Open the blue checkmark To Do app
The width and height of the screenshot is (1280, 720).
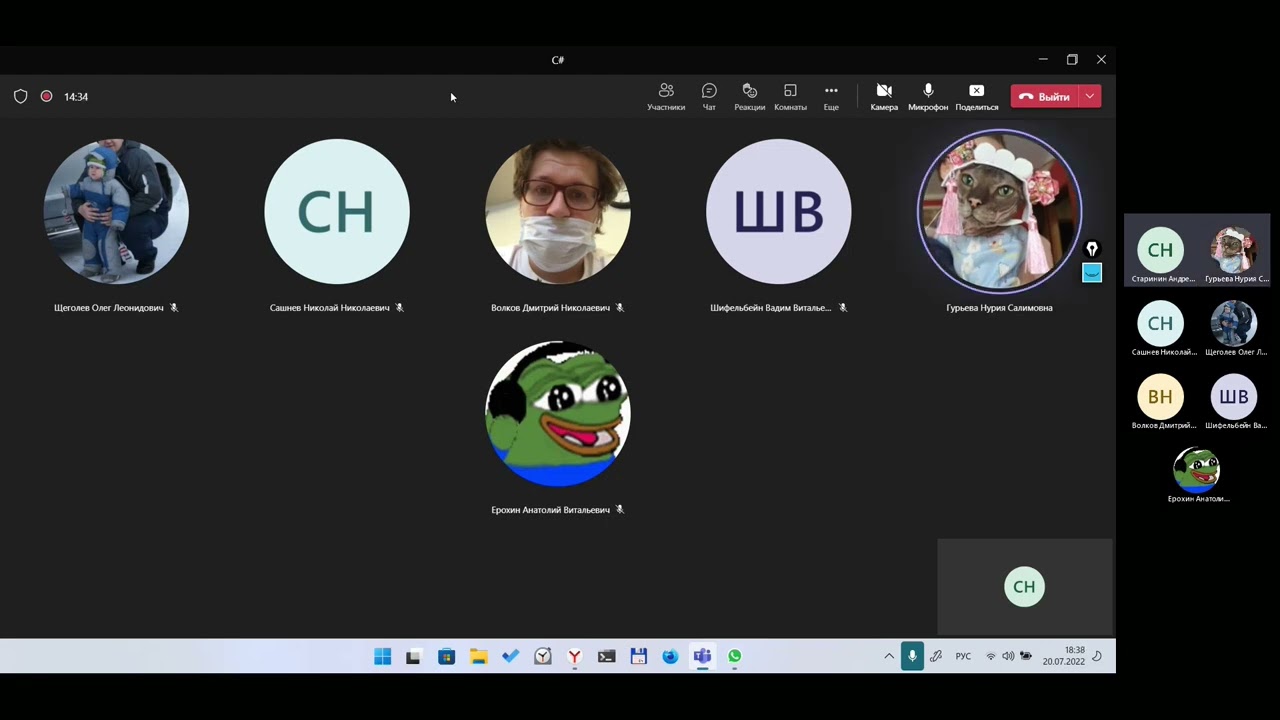coord(510,656)
